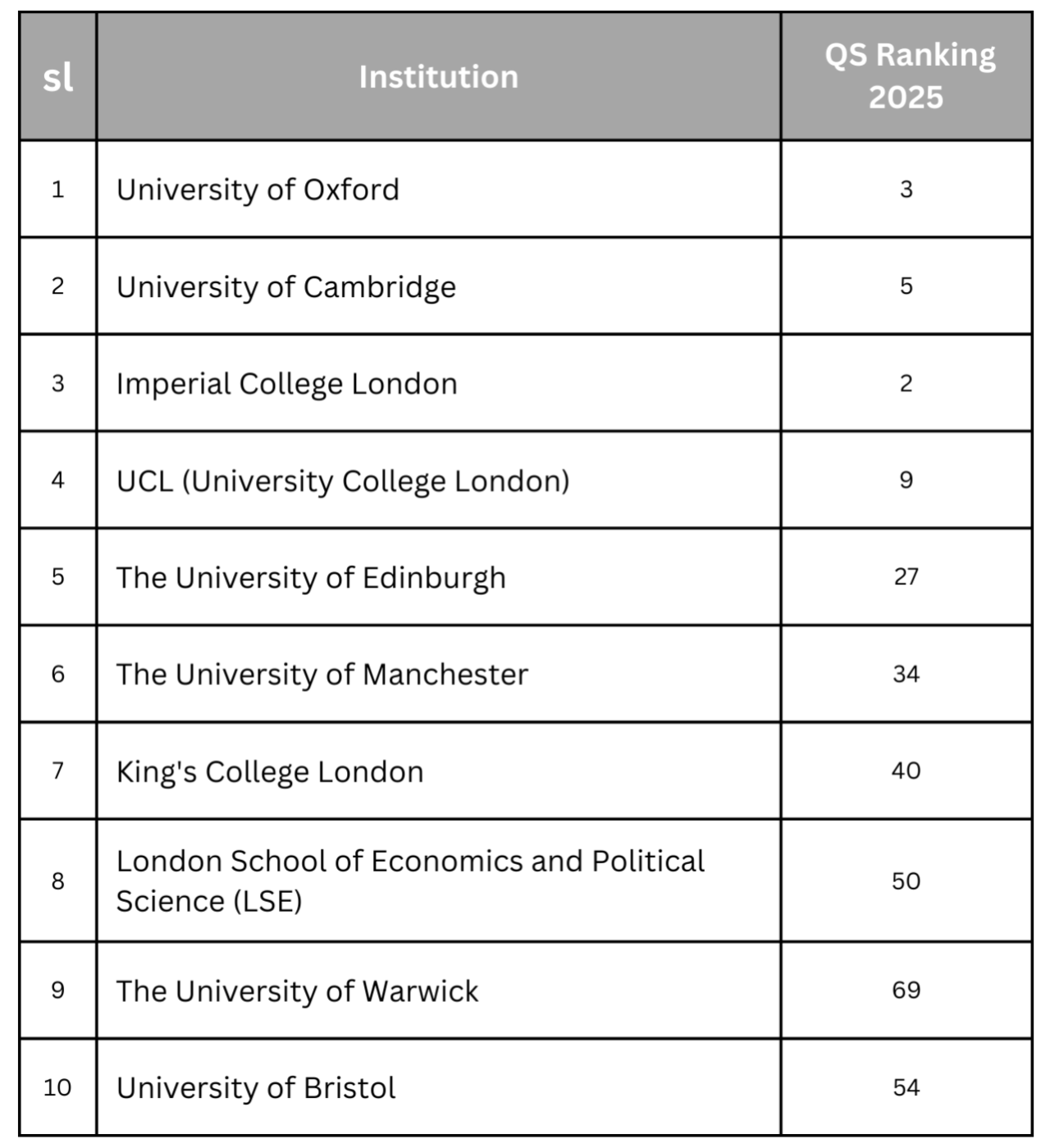Select the University of Oxford cell

[x=258, y=190]
